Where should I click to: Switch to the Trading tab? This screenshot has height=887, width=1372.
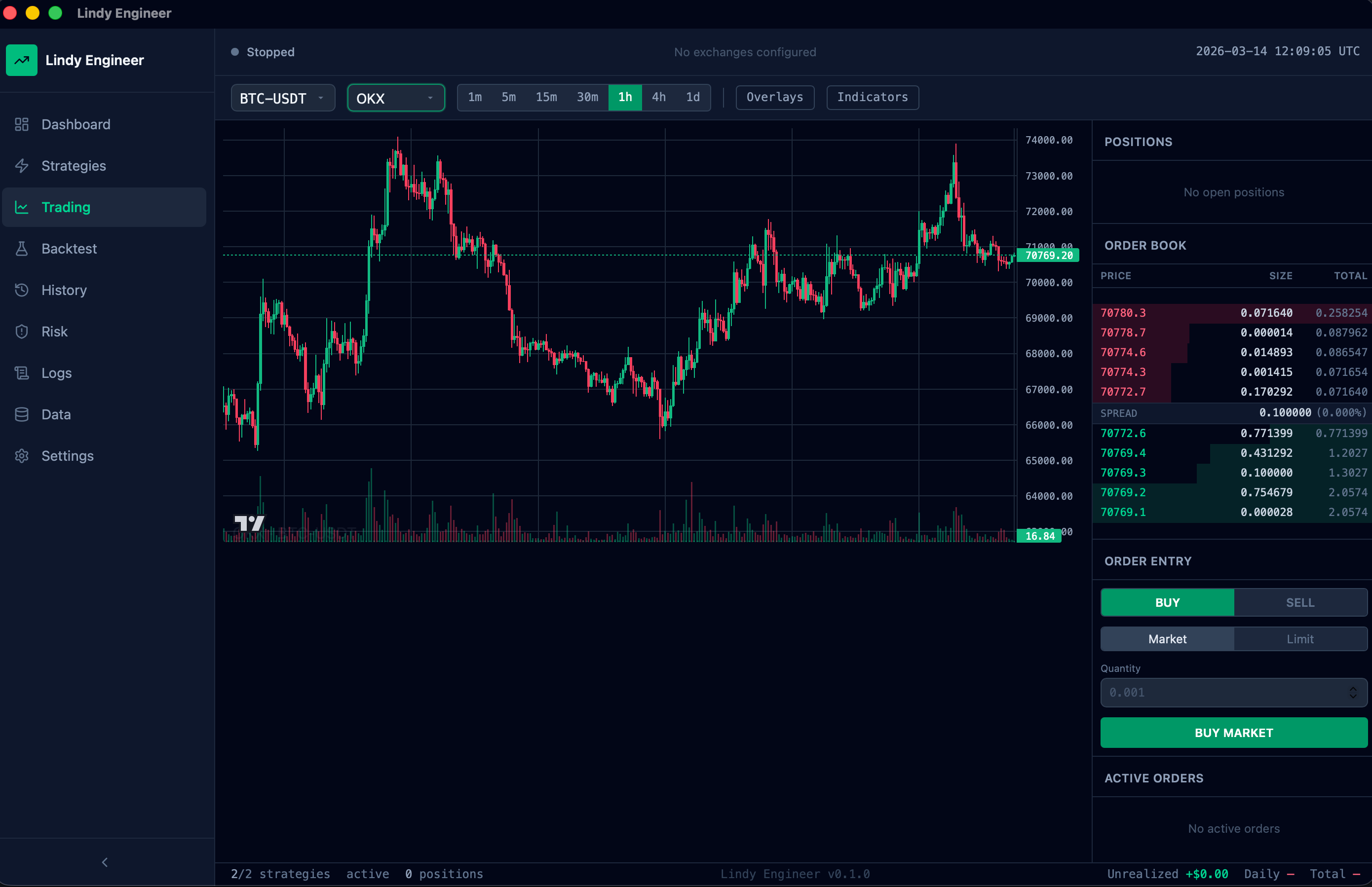pos(66,207)
